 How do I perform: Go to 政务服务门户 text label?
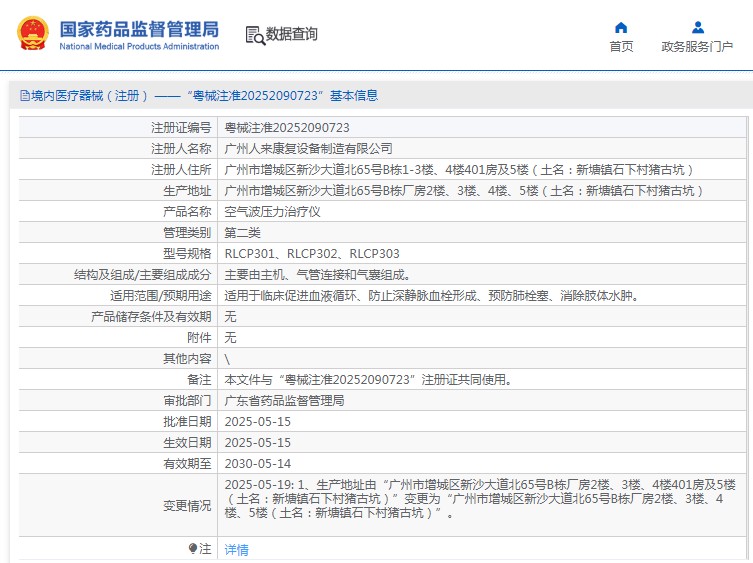pyautogui.click(x=697, y=46)
